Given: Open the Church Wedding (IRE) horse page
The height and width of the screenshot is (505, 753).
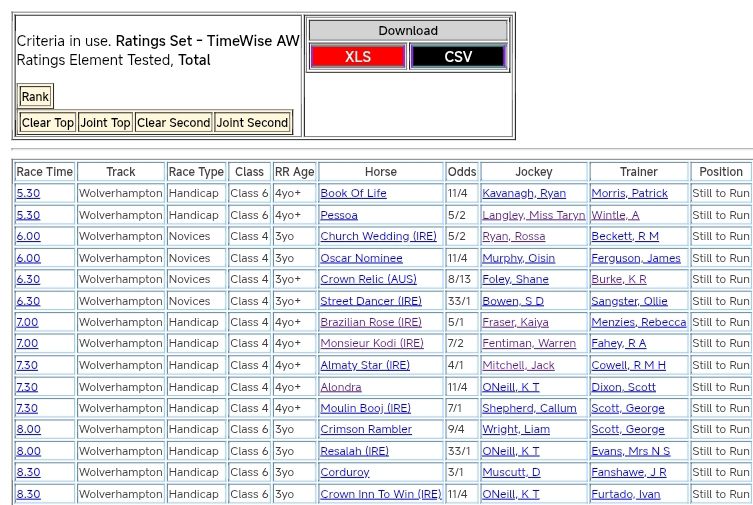Looking at the screenshot, I should pos(378,236).
